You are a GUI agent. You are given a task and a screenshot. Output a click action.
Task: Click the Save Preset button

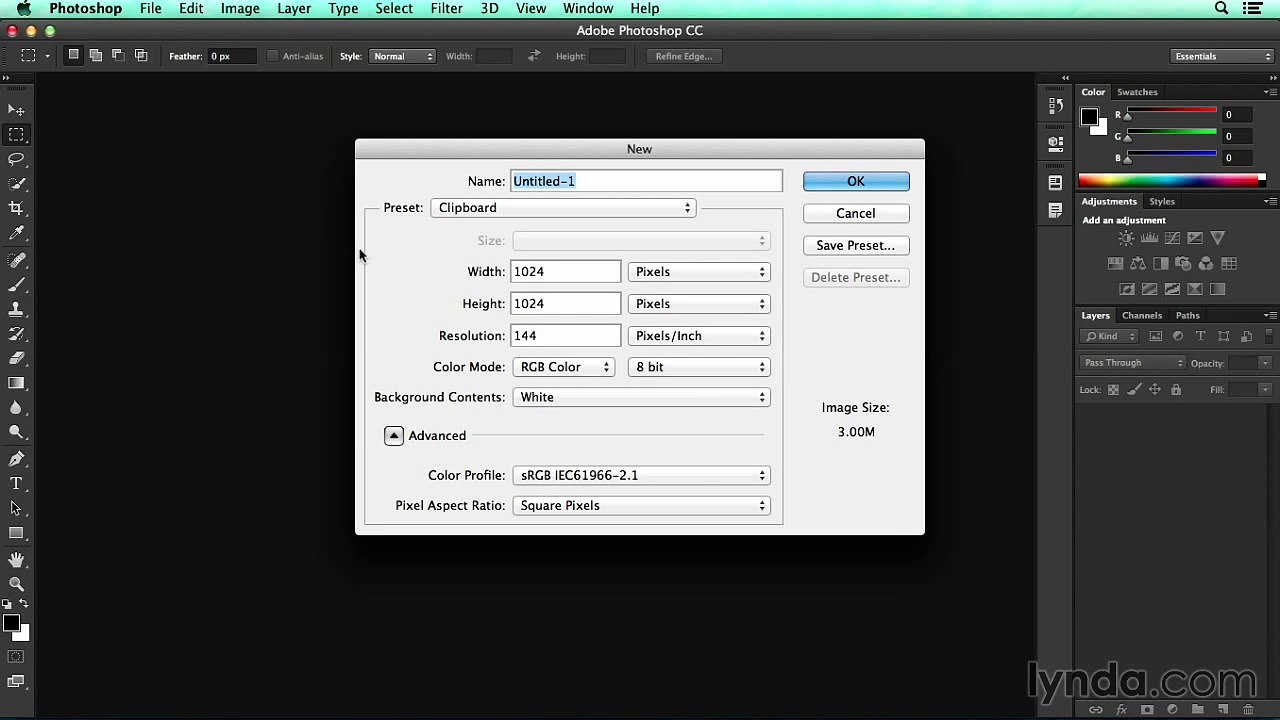coord(856,245)
